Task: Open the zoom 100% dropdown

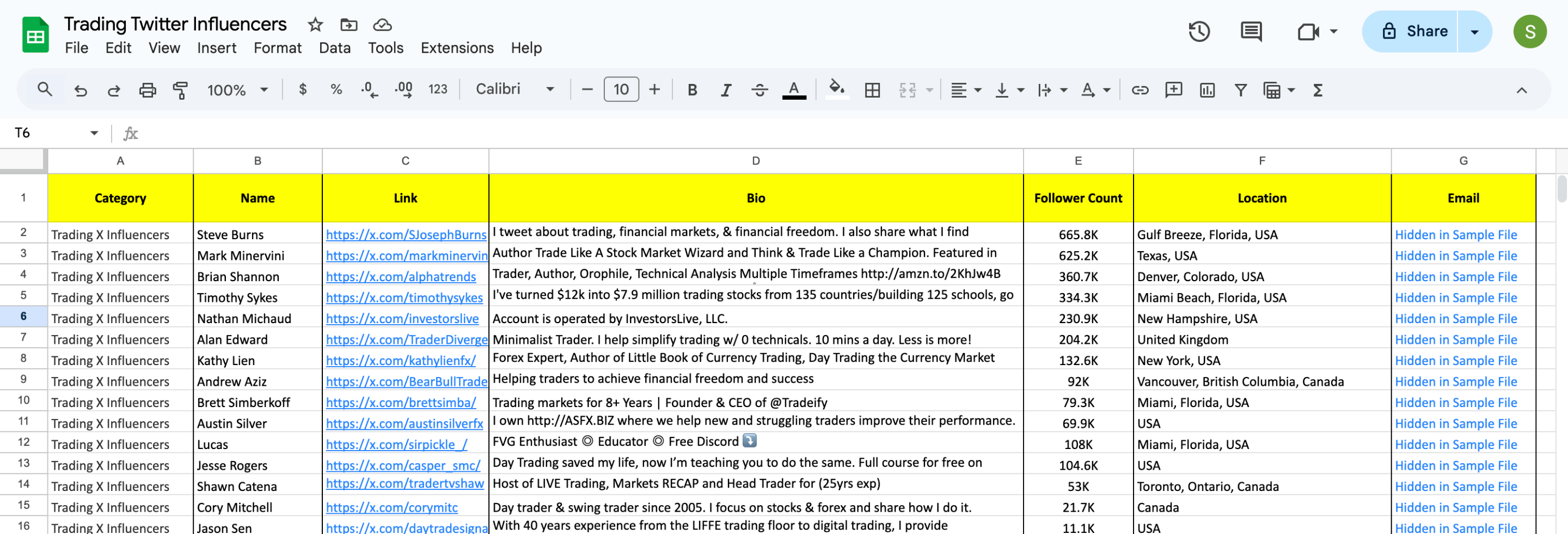Action: point(237,90)
